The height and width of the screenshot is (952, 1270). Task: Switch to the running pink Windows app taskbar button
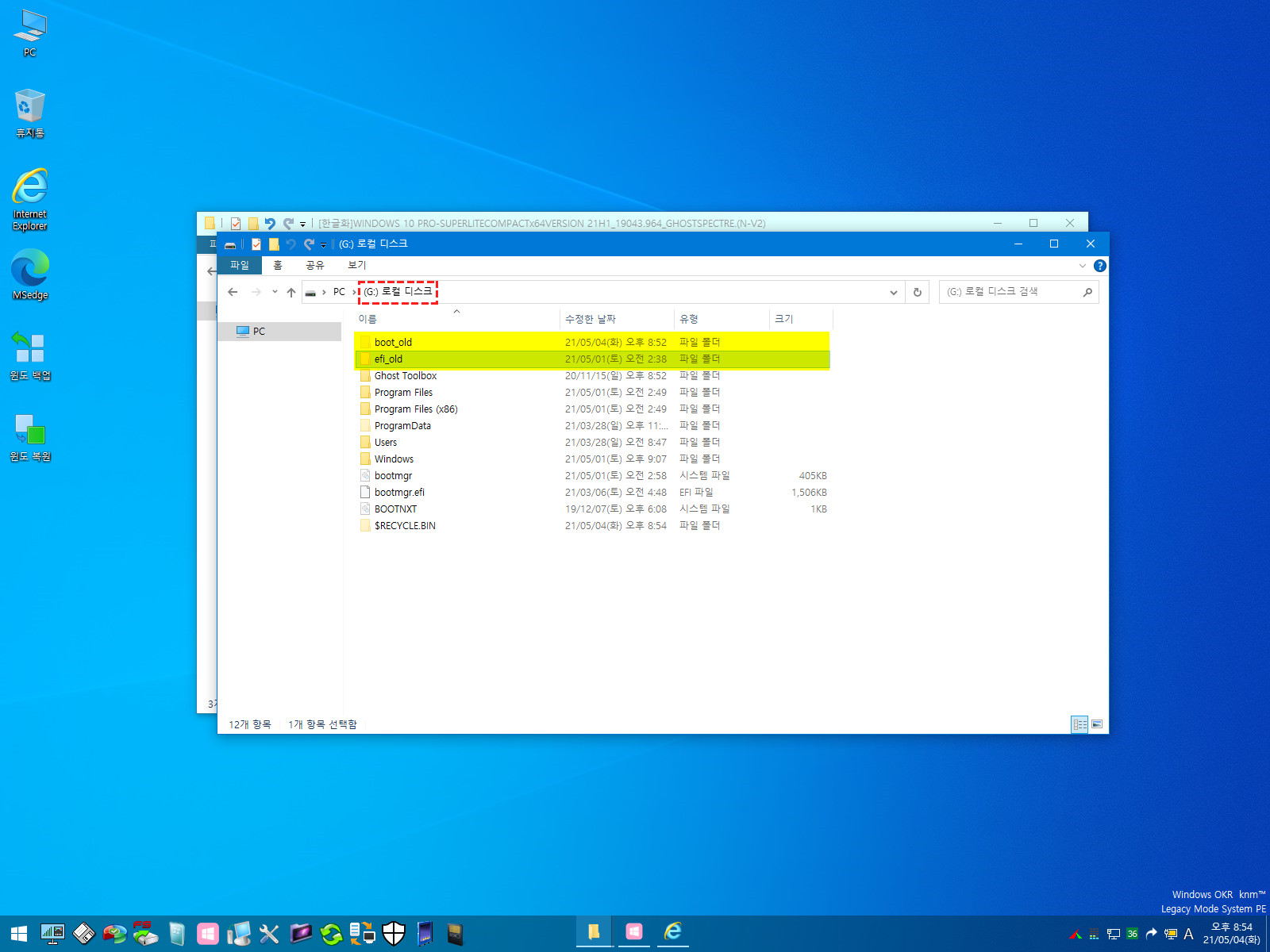click(633, 932)
